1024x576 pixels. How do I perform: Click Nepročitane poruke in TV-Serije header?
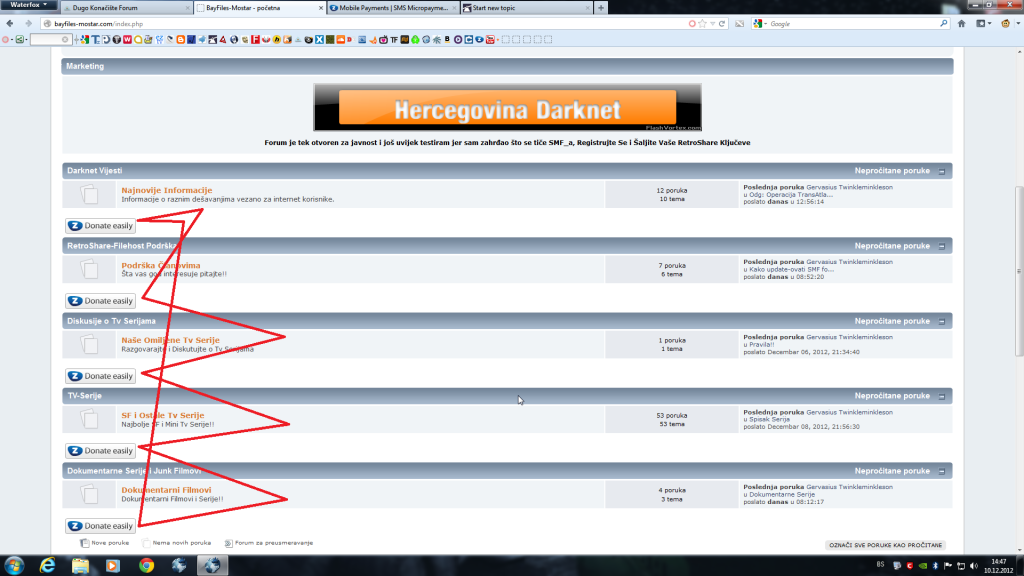pos(892,396)
